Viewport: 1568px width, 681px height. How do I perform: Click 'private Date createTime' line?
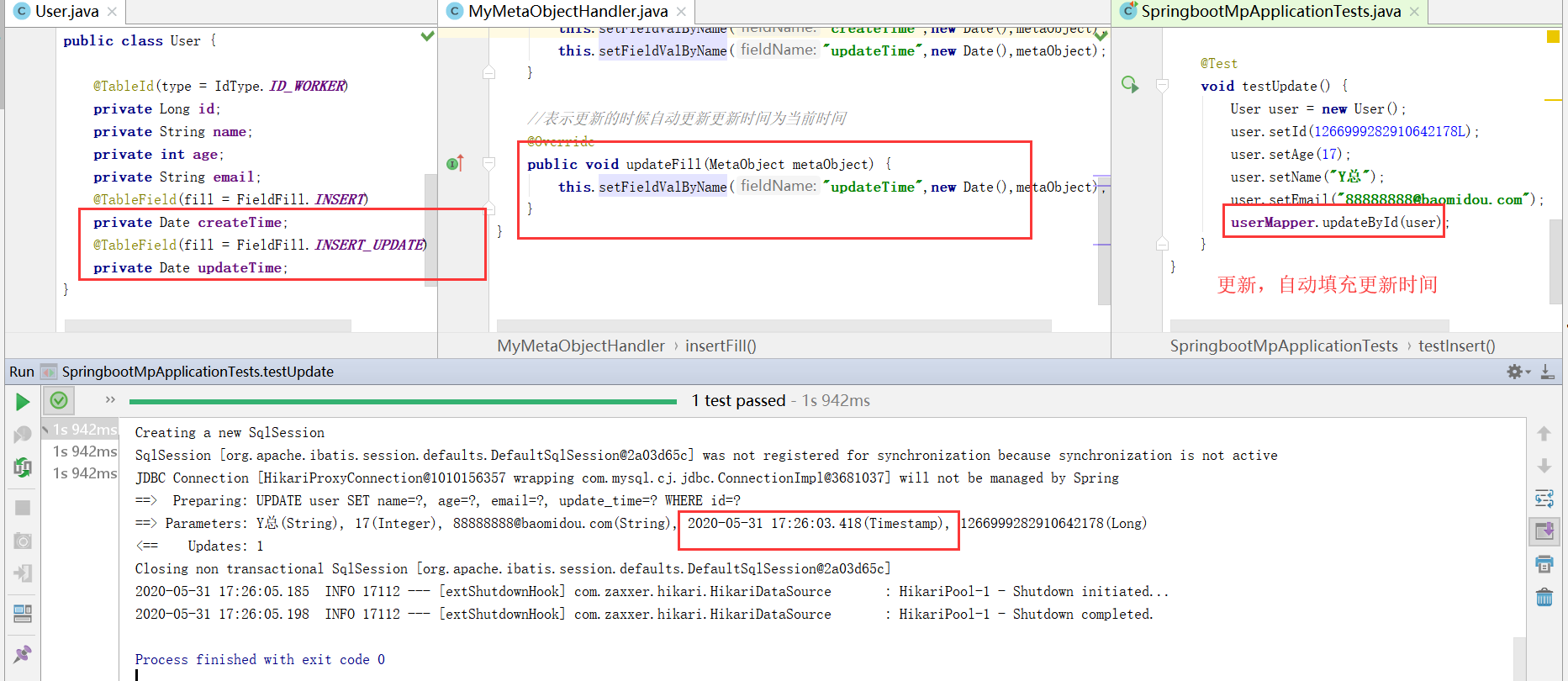pos(191,223)
